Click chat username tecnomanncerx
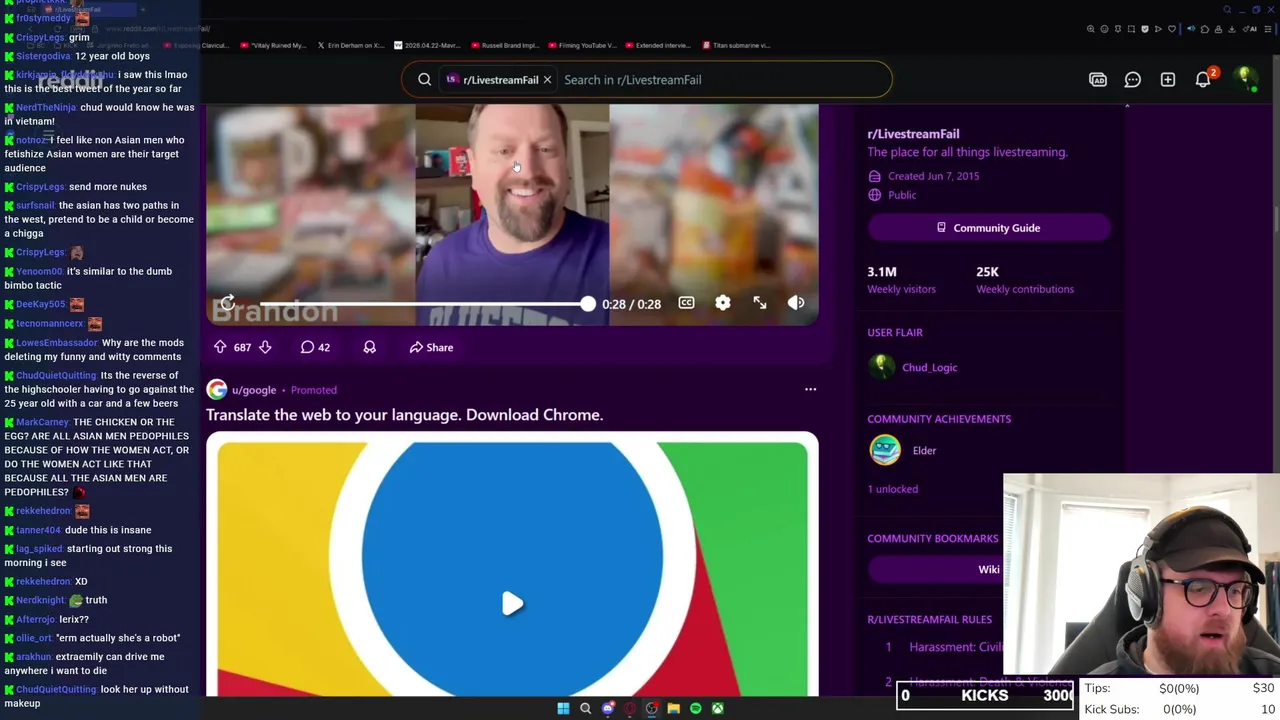The image size is (1280, 720). (50, 324)
